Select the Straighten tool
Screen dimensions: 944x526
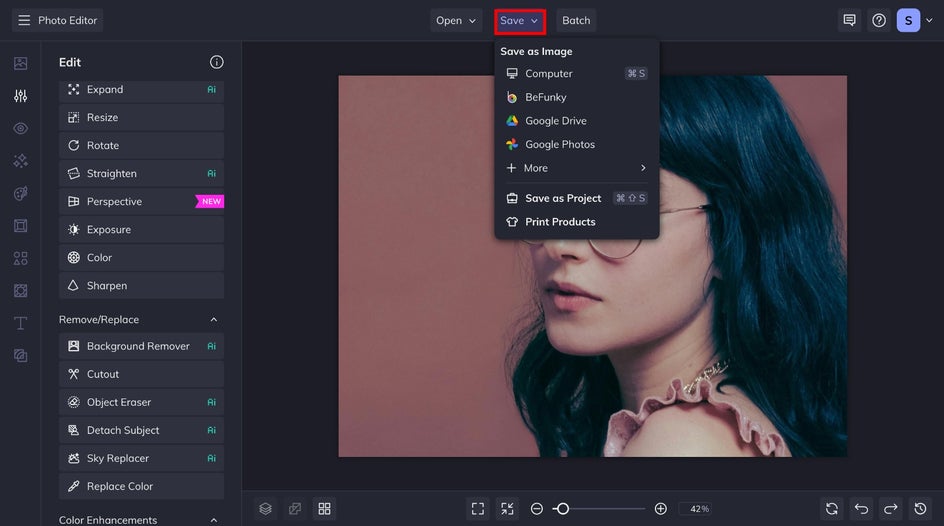click(x=141, y=173)
